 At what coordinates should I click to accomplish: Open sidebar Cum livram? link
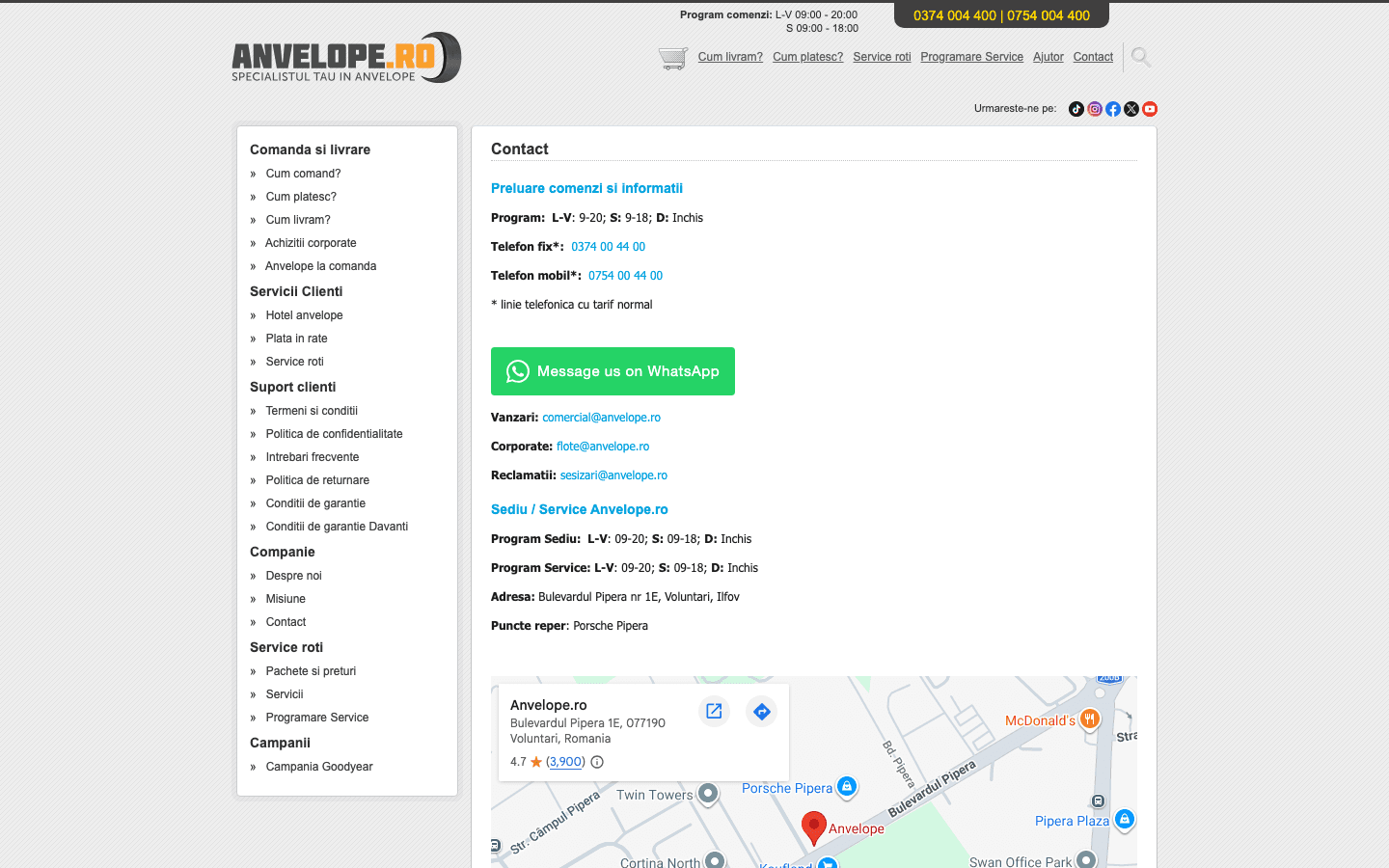(298, 220)
